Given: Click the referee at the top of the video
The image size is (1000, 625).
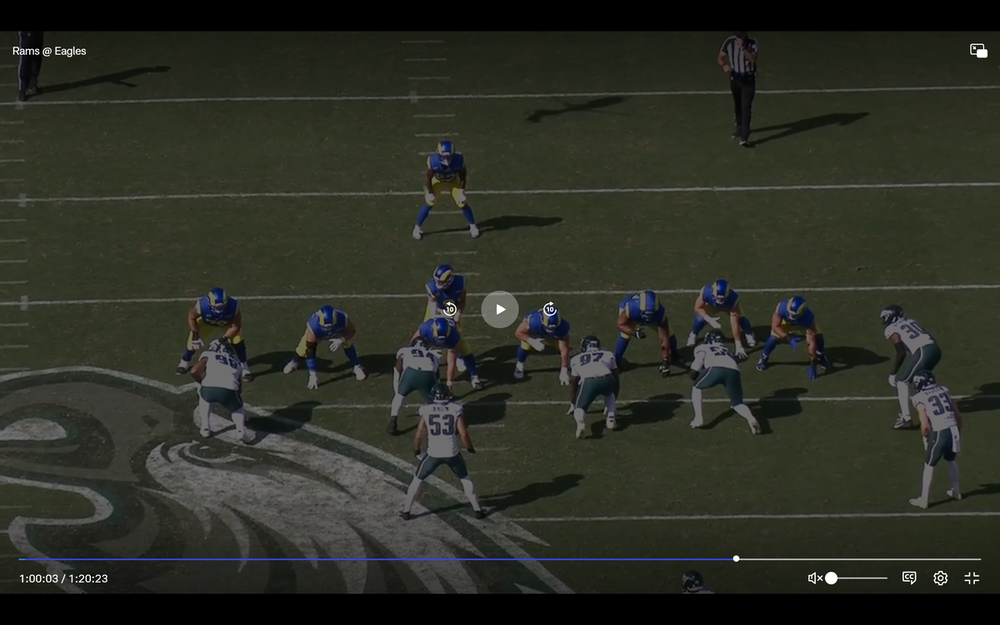Looking at the screenshot, I should click(x=740, y=85).
